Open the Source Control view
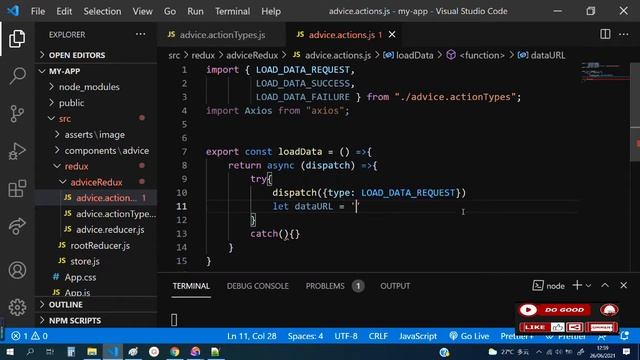Image resolution: width=640 pixels, height=360 pixels. (x=17, y=113)
